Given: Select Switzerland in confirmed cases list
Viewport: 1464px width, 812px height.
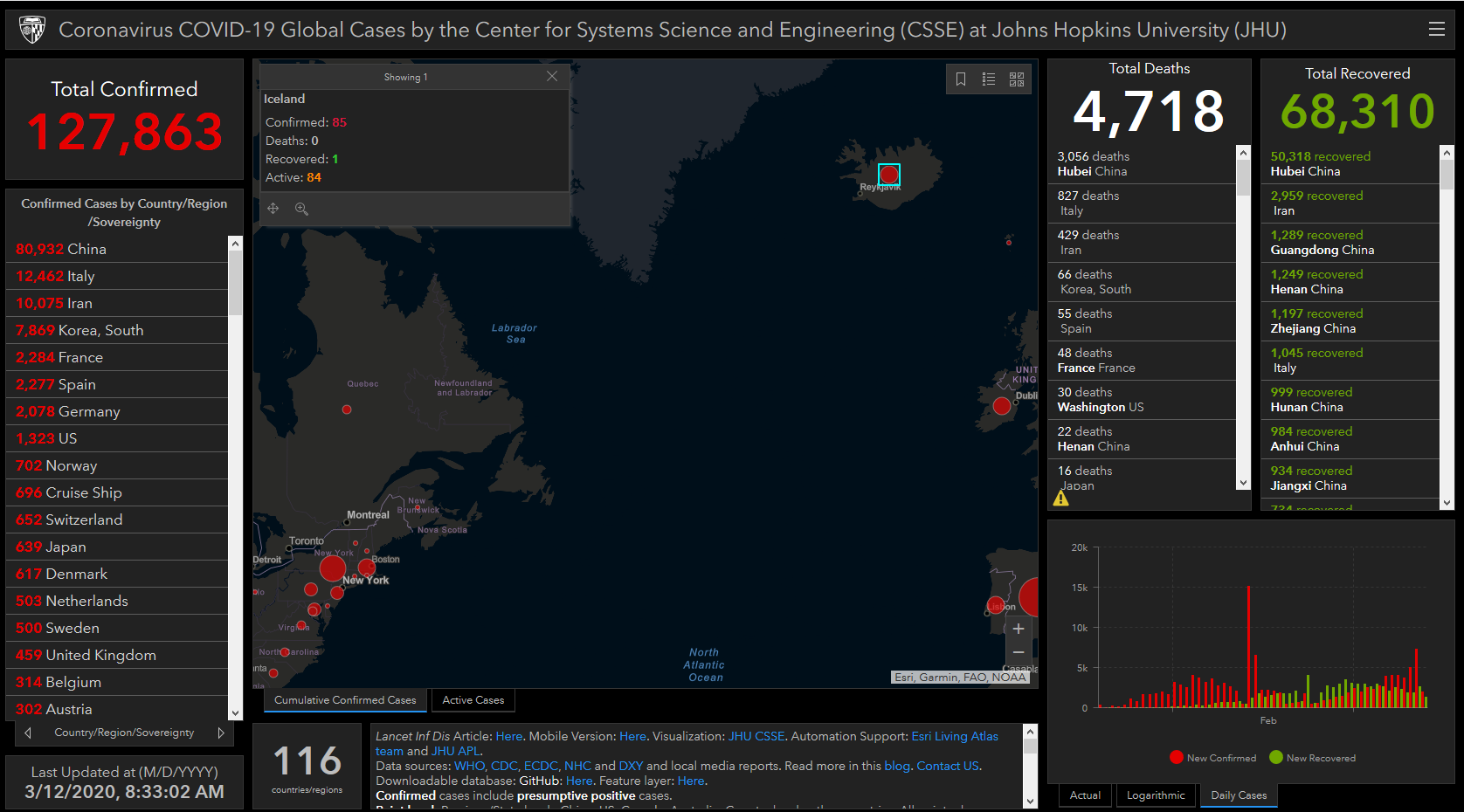Looking at the screenshot, I should point(117,520).
